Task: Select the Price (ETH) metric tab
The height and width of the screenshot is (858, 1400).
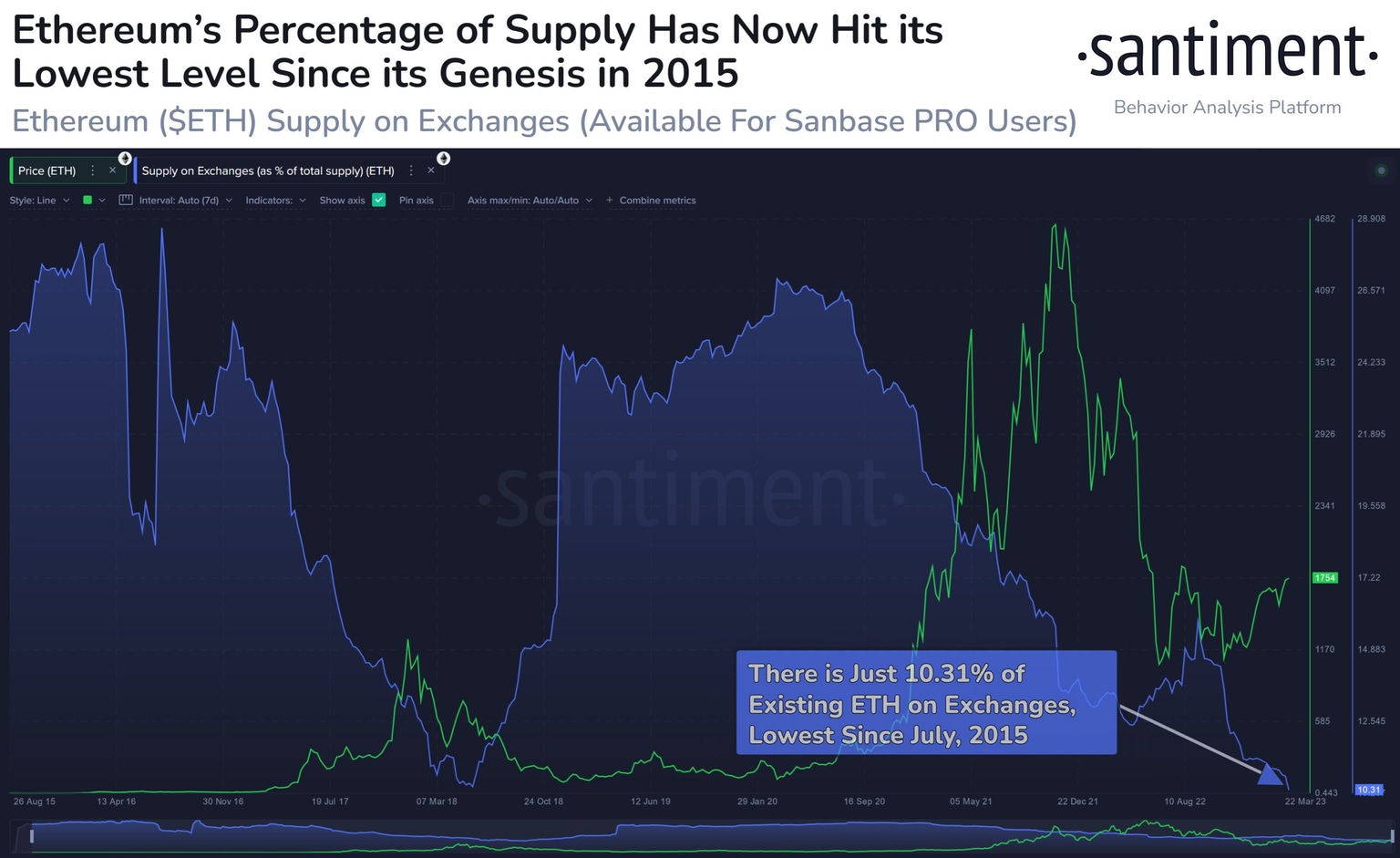Action: coord(47,171)
